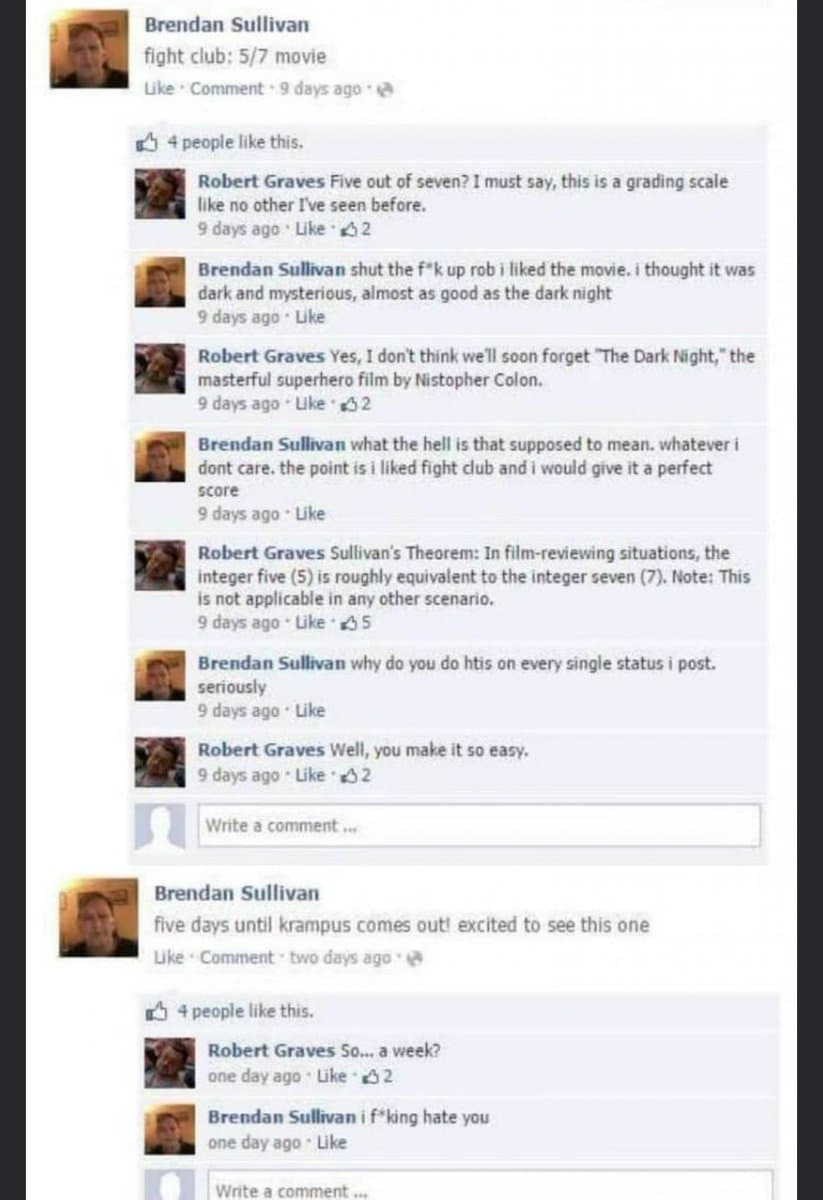Image resolution: width=823 pixels, height=1200 pixels.
Task: Click the Comment link under the krampus post
Action: point(237,958)
